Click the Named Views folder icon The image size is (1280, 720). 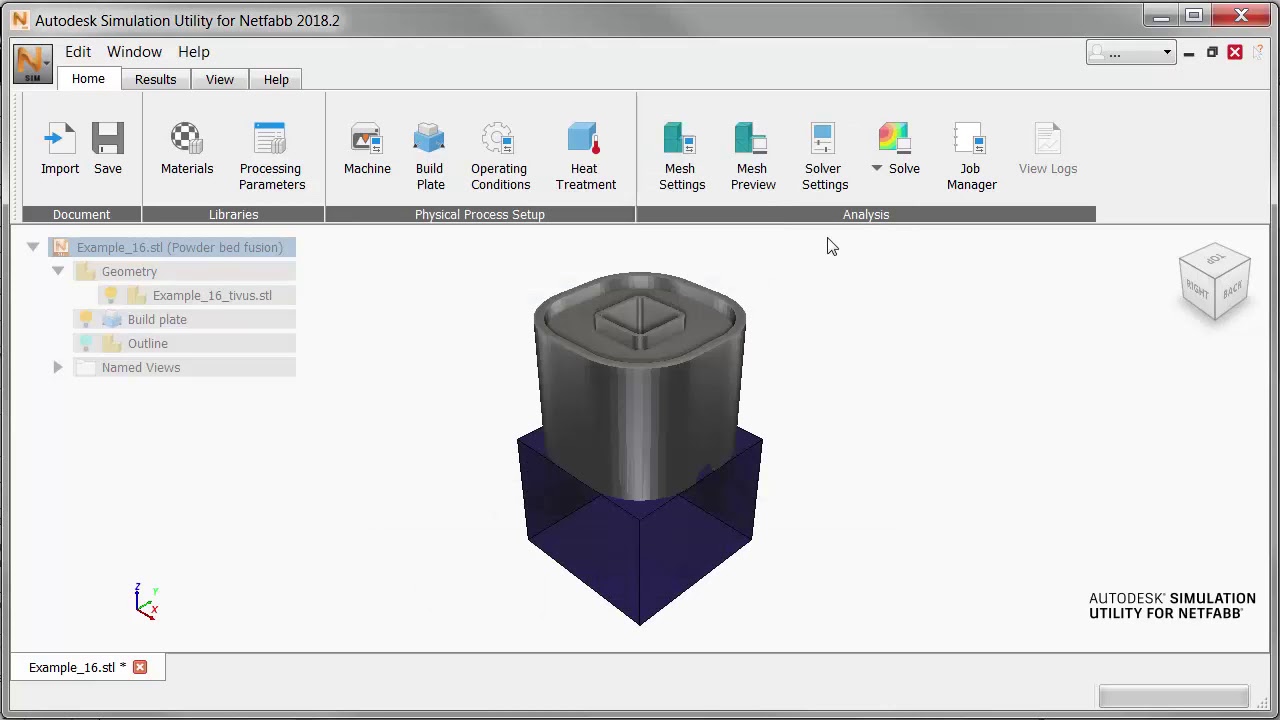pyautogui.click(x=86, y=367)
